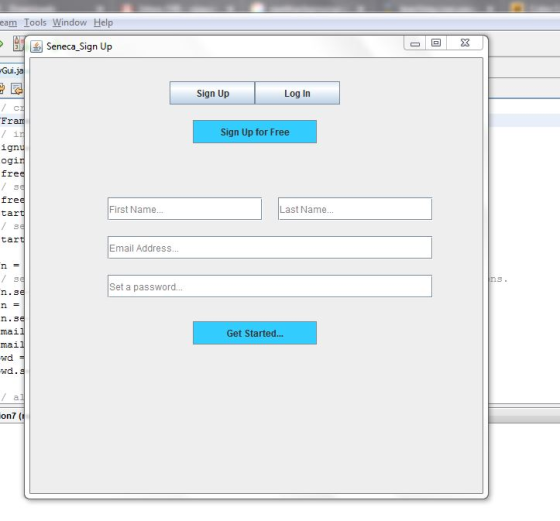This screenshot has width=560, height=521.
Task: Click the Sign Up for Free button
Action: [x=255, y=132]
